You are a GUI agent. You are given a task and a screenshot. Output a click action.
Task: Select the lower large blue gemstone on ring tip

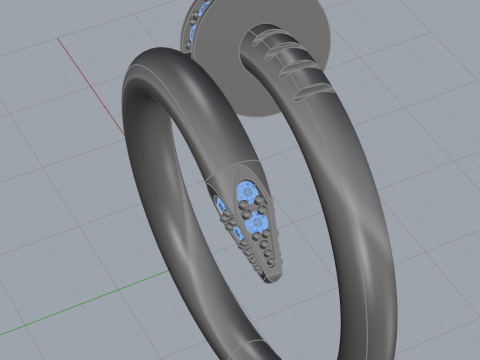point(256,223)
